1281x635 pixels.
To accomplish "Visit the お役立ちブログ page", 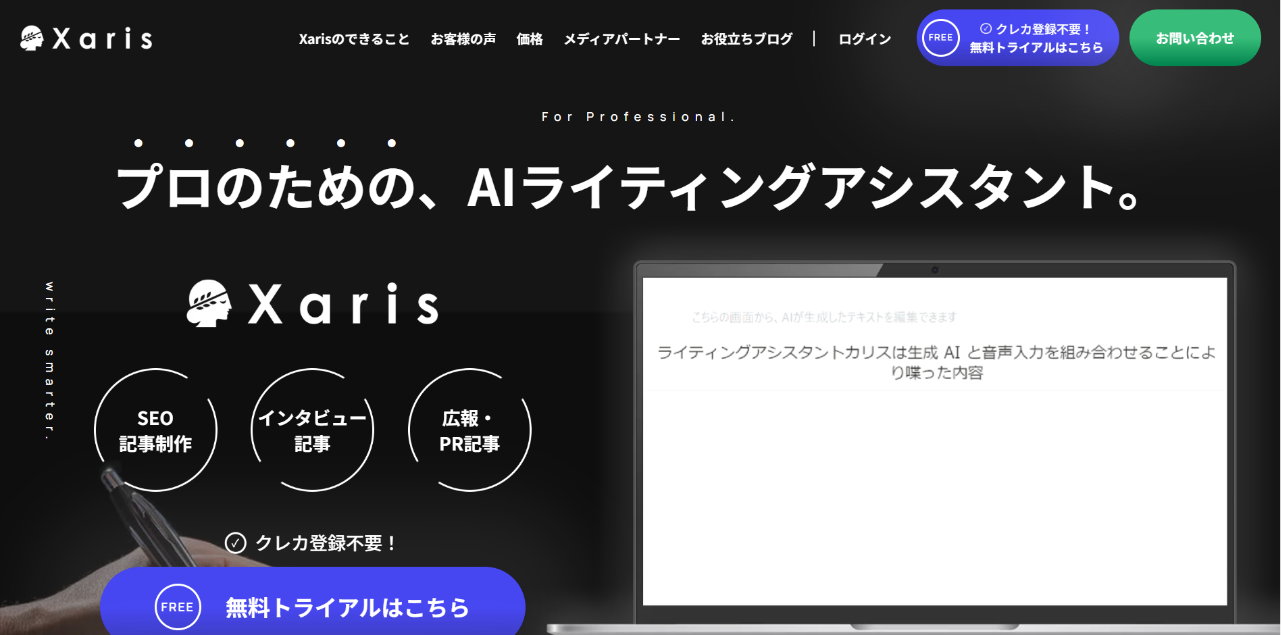I will pos(746,39).
